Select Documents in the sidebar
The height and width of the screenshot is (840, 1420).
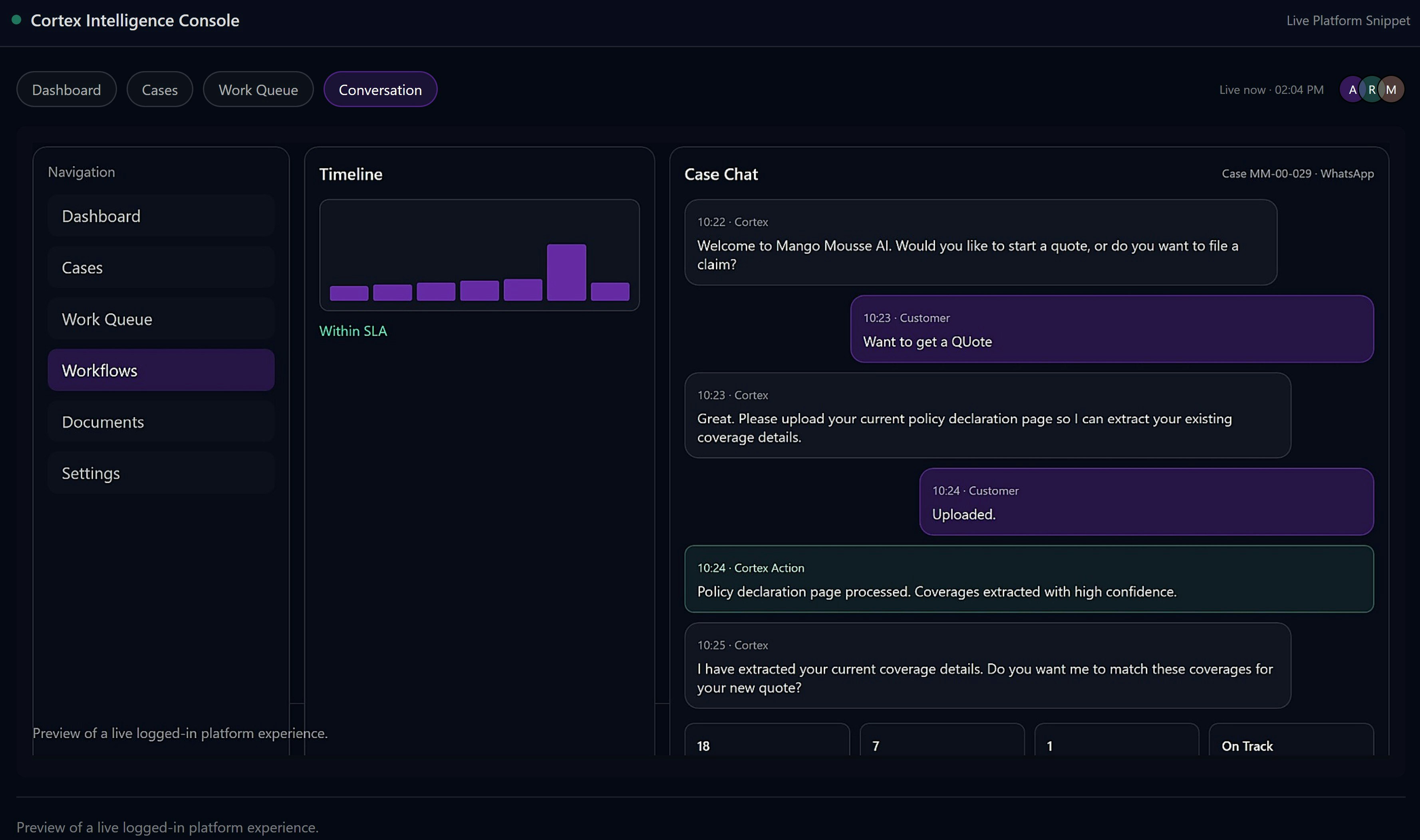click(161, 422)
